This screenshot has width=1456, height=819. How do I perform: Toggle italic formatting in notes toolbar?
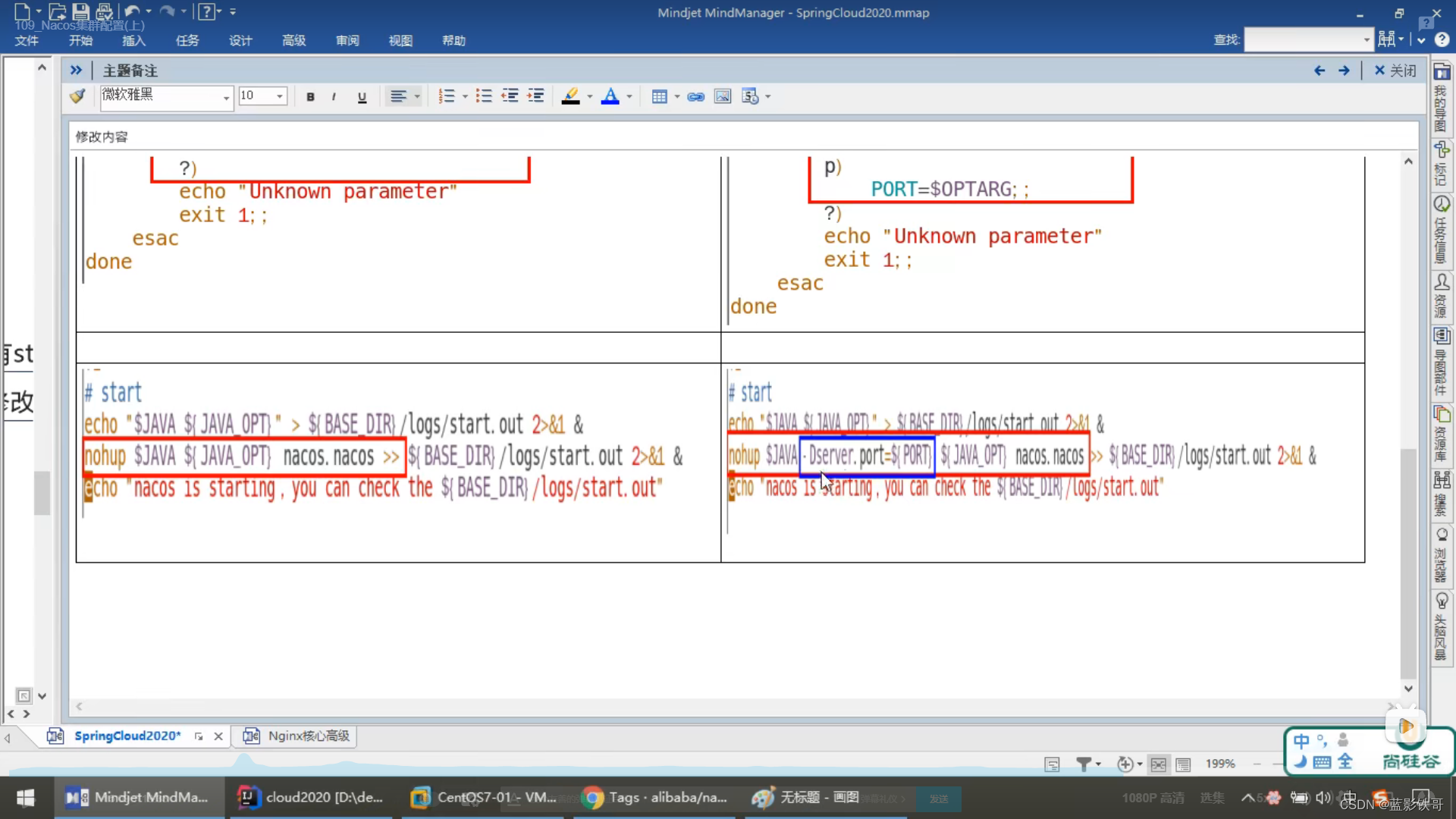[x=334, y=96]
